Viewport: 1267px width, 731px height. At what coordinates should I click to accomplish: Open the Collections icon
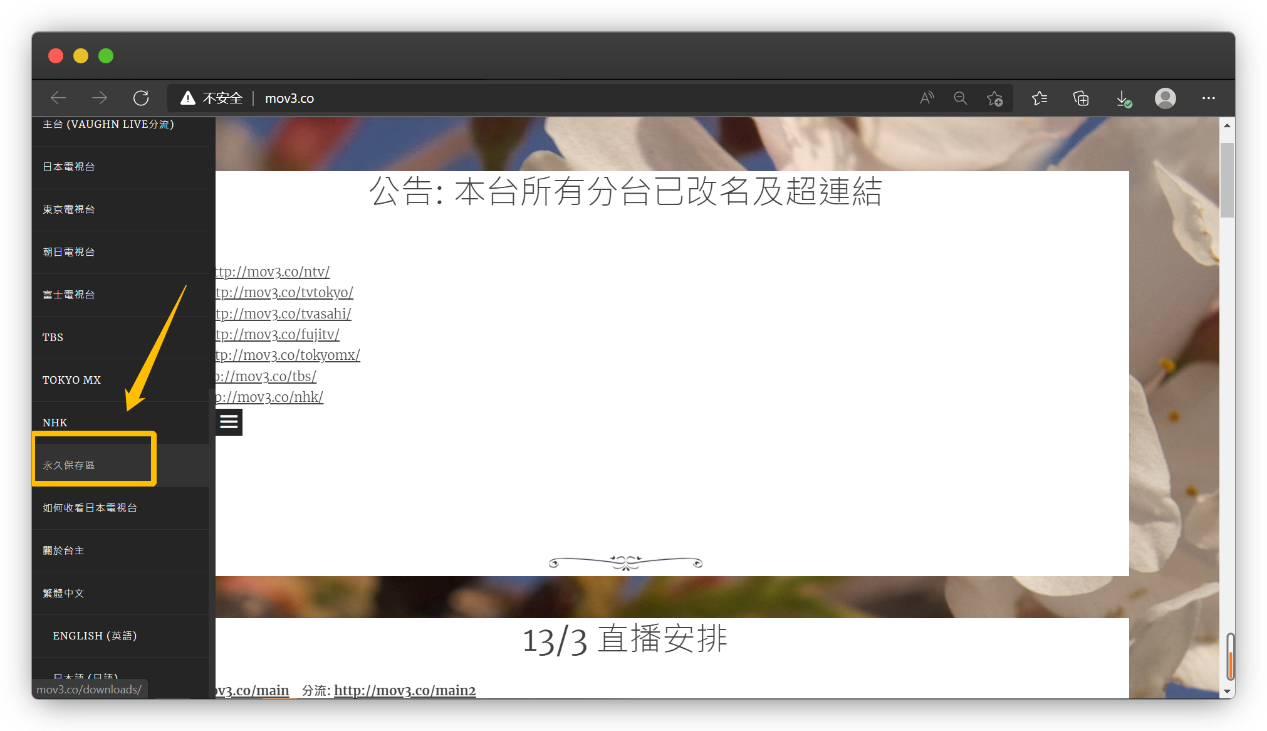(1081, 98)
